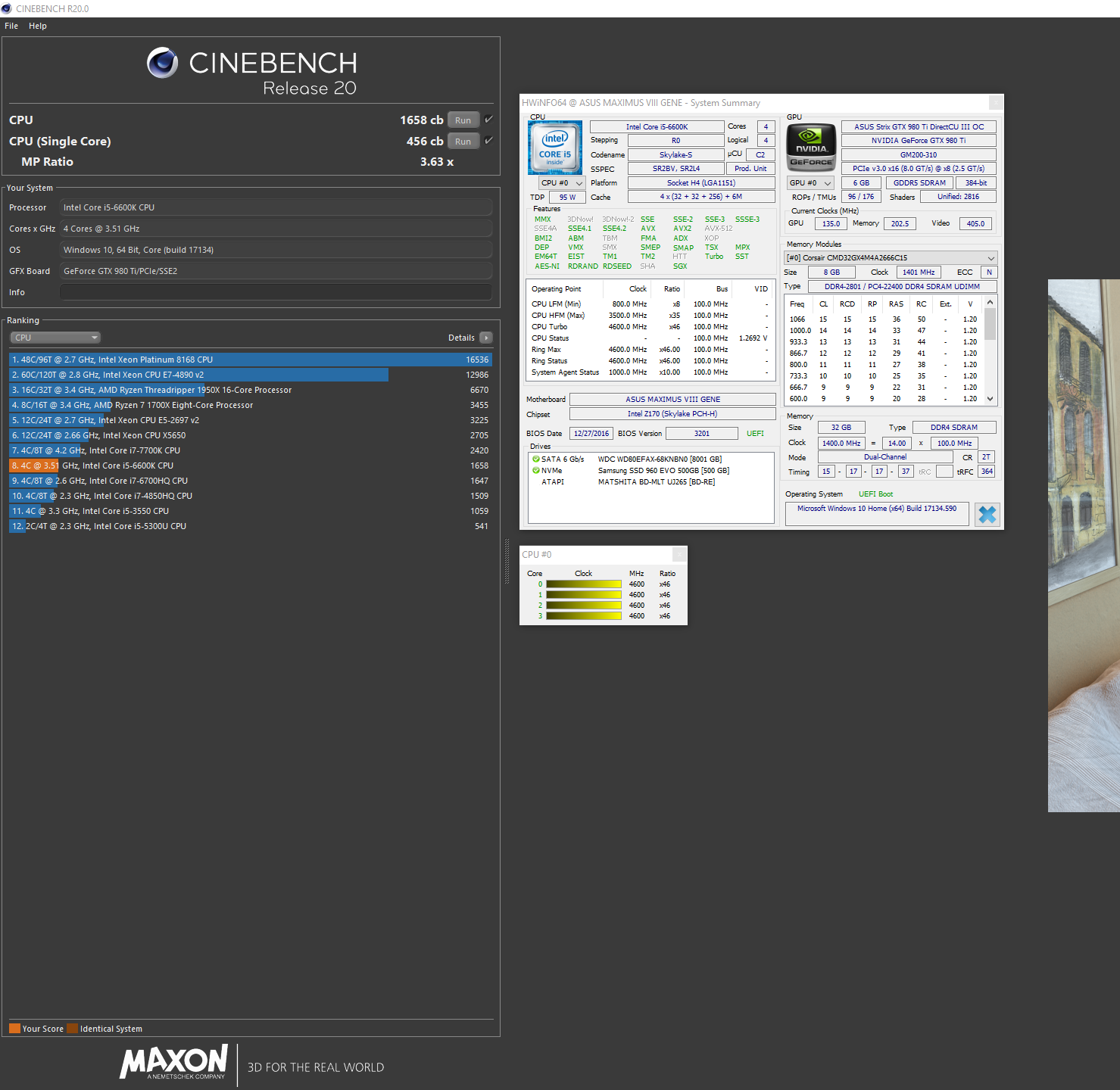
Task: Select the Core i5-3550 ranking row
Action: click(x=251, y=511)
